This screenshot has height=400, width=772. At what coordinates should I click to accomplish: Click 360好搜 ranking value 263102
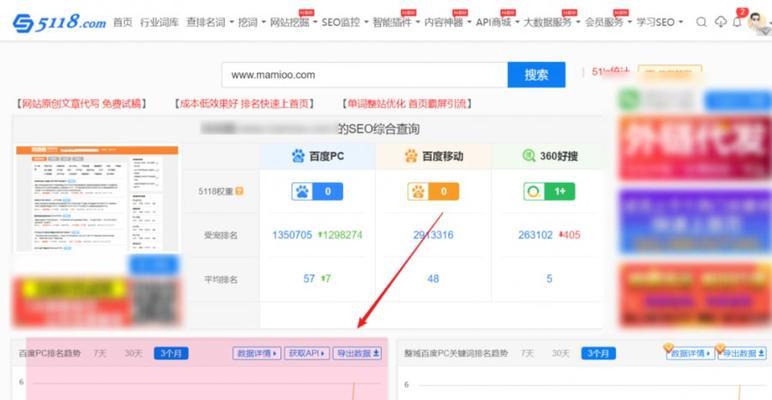(535, 235)
